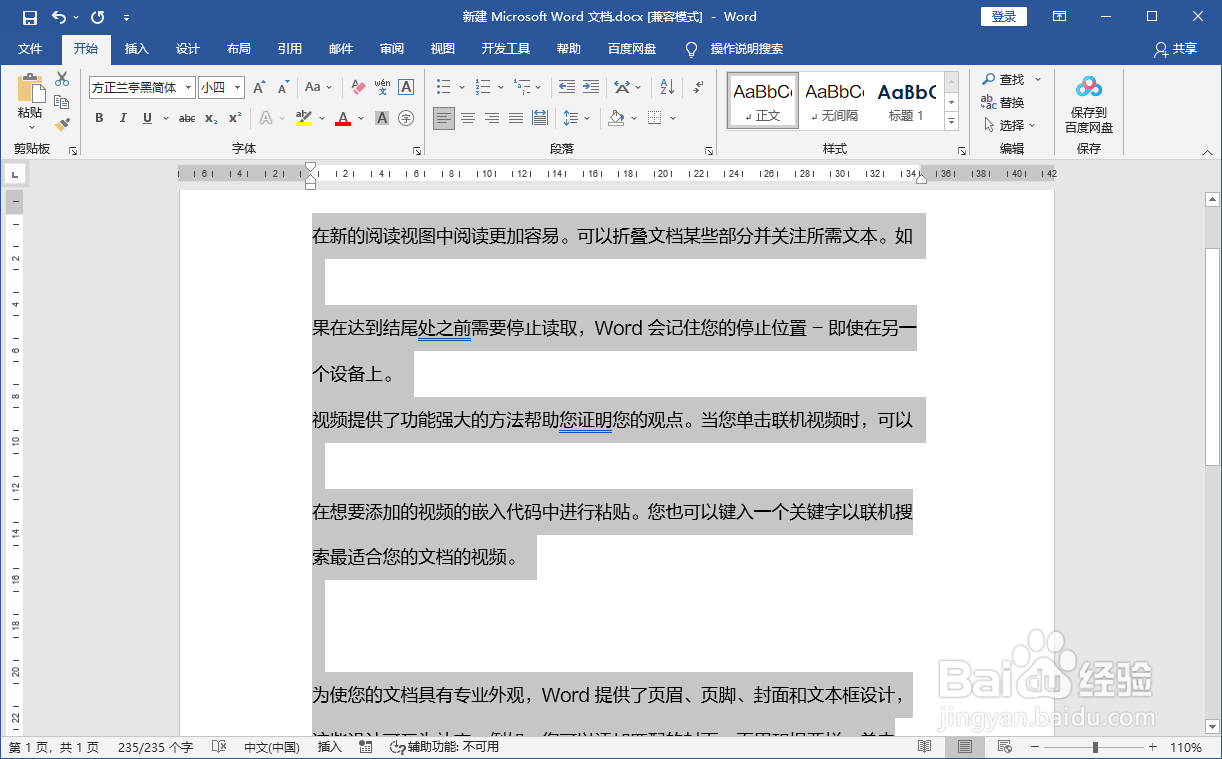
Task: Switch to the 审阅 (Review) tab
Action: tap(392, 49)
